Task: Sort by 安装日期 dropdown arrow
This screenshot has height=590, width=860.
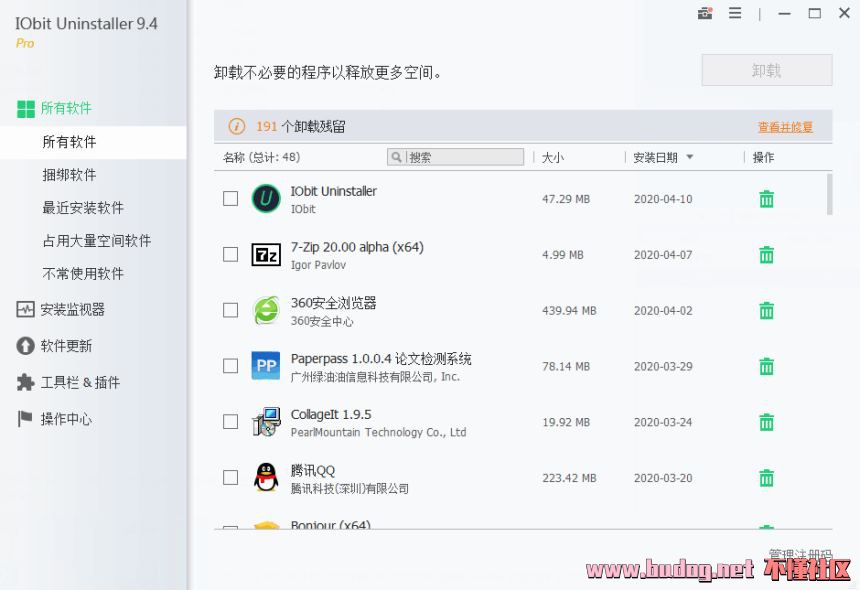Action: click(x=690, y=157)
